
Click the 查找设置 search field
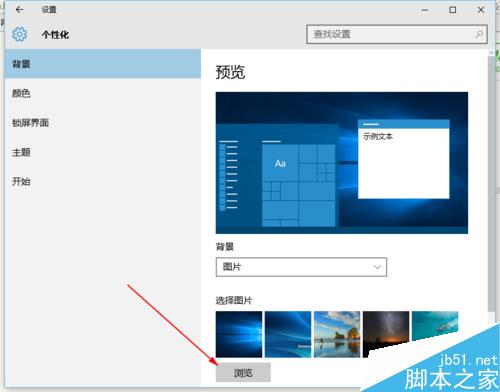tap(397, 34)
